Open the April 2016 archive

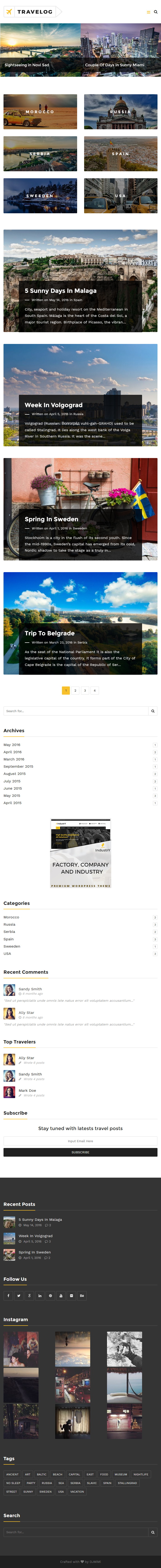coord(12,752)
